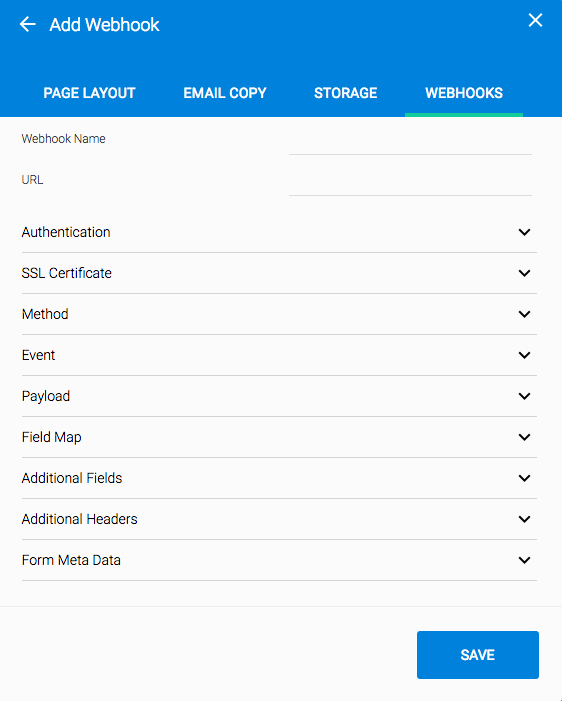Open the Form Meta Data chevron
The width and height of the screenshot is (562, 701).
524,560
